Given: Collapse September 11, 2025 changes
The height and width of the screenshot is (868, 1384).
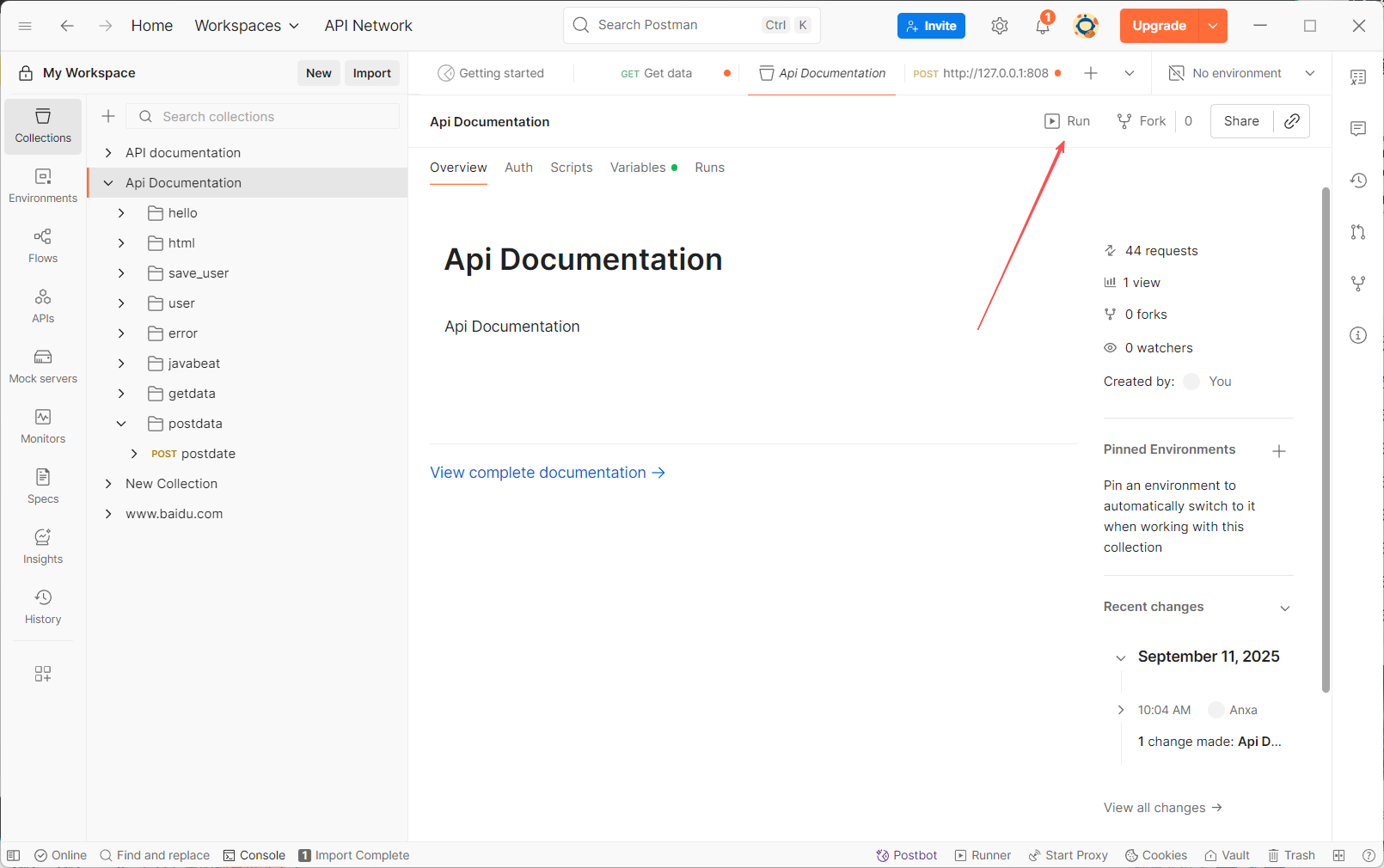Looking at the screenshot, I should (x=1120, y=657).
